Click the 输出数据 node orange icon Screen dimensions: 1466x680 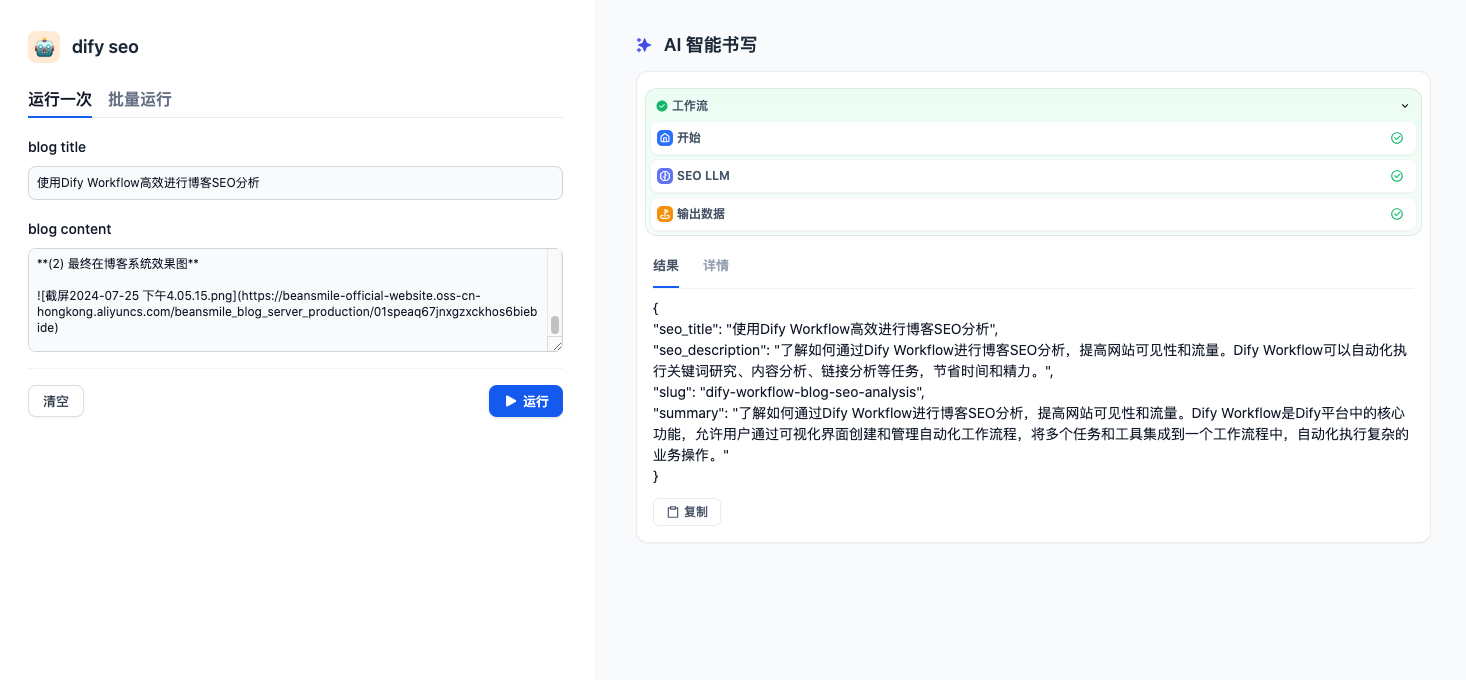pyautogui.click(x=665, y=214)
